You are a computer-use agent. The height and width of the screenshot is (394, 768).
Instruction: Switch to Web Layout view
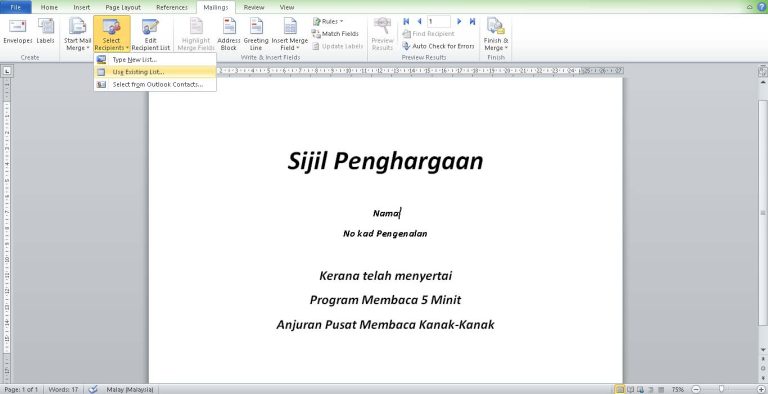[x=640, y=390]
